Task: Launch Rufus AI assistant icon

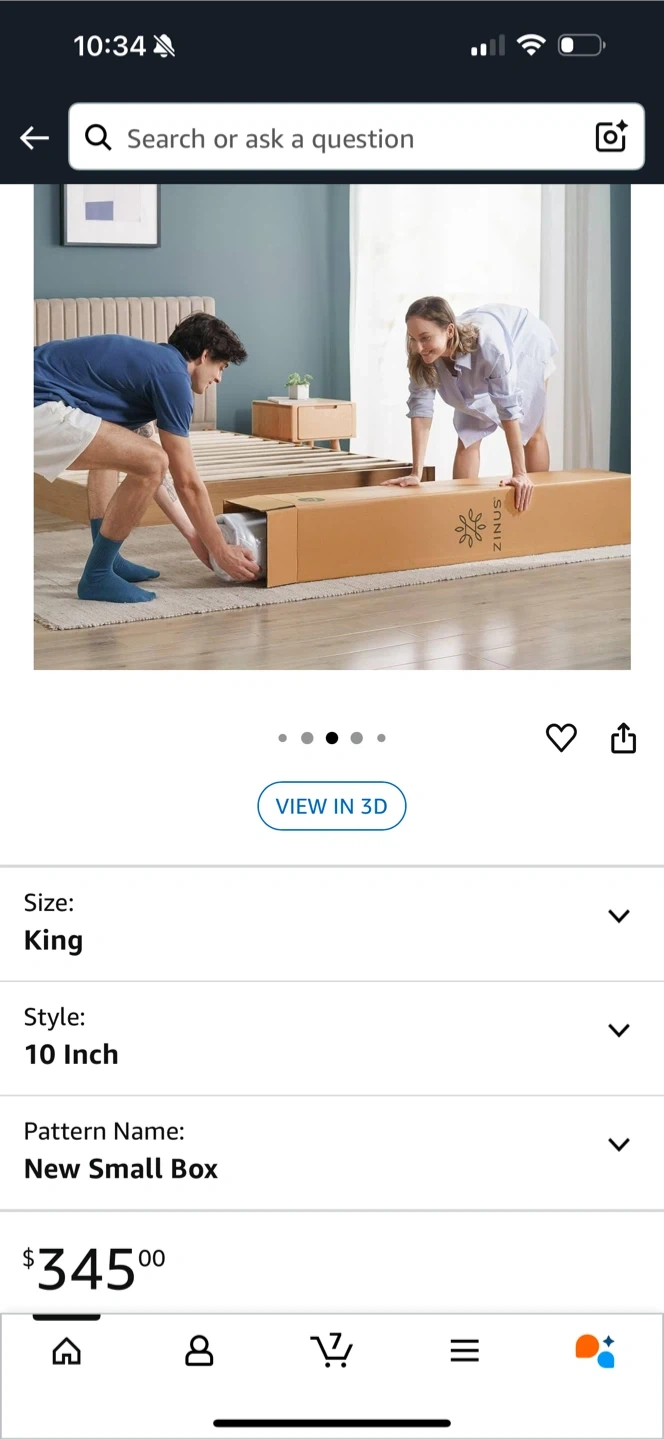Action: coord(595,1350)
